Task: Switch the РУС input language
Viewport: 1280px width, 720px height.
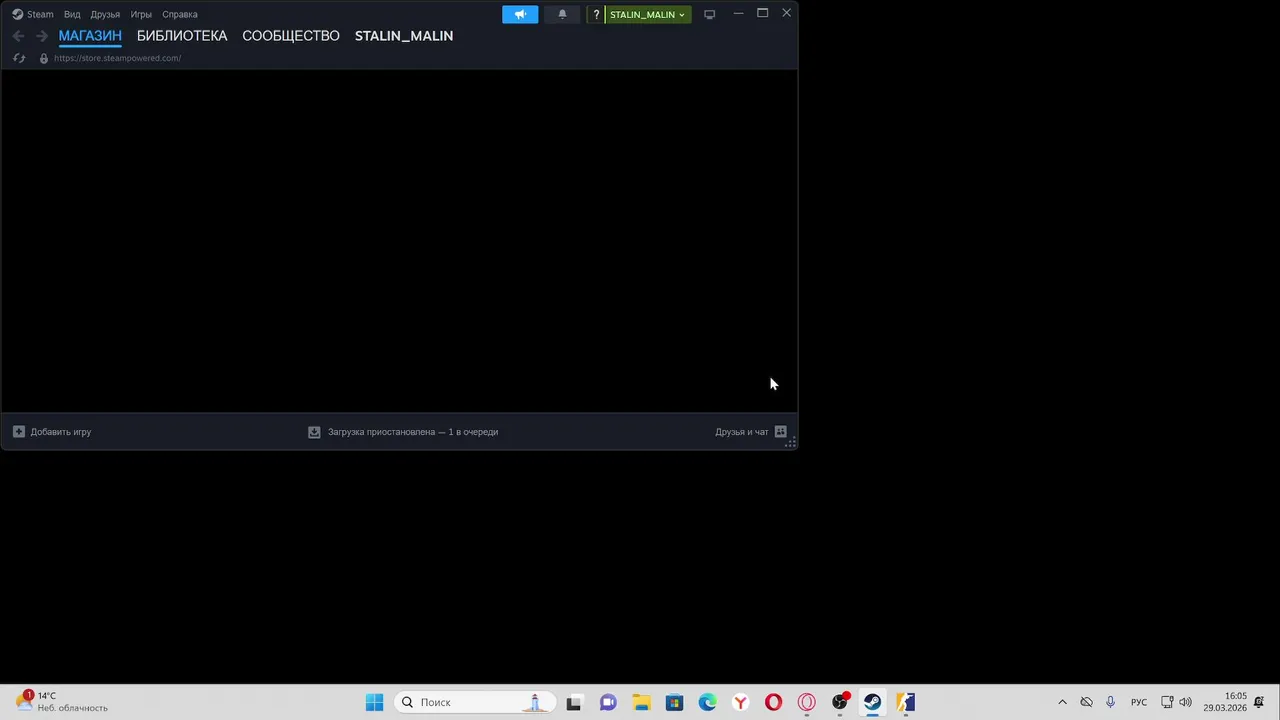Action: [1139, 702]
